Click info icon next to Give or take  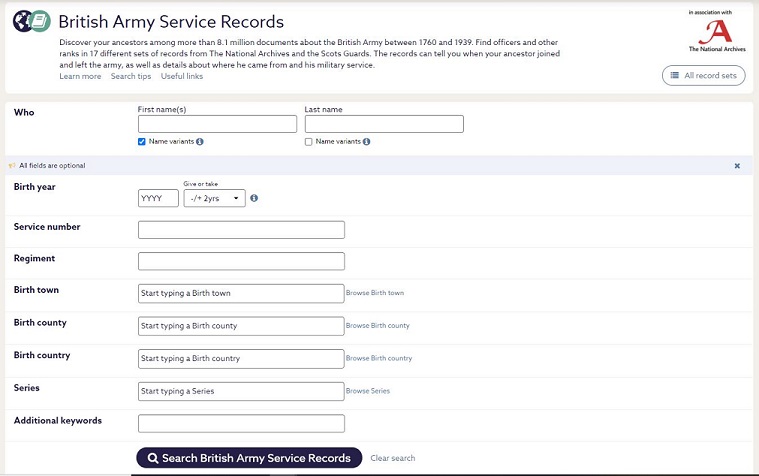pyautogui.click(x=254, y=198)
